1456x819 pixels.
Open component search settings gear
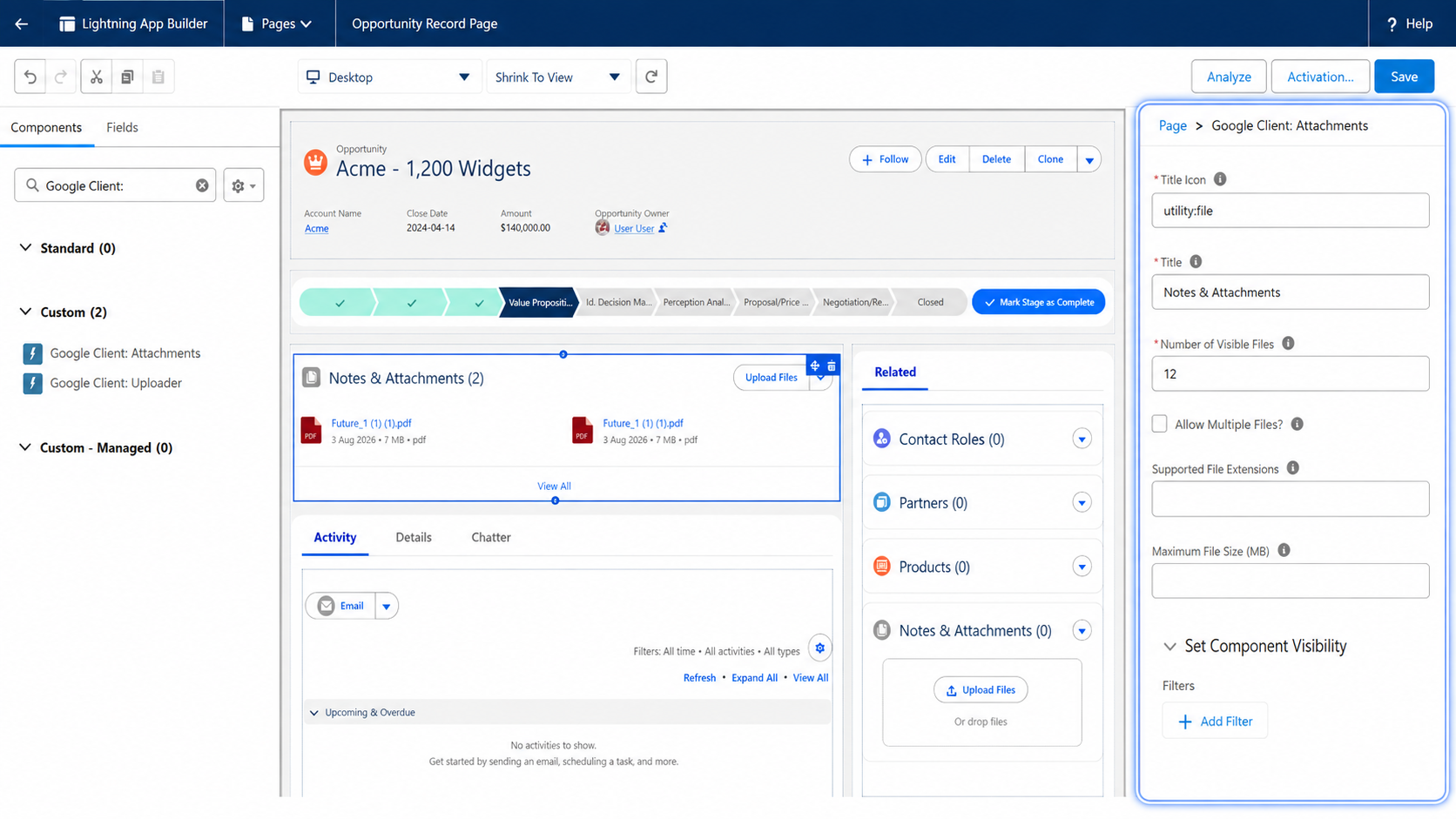(x=244, y=185)
